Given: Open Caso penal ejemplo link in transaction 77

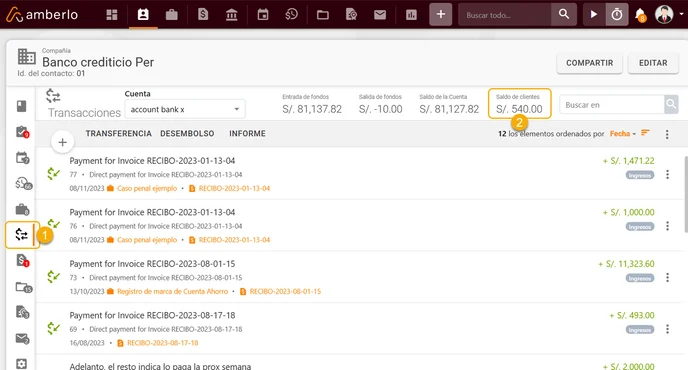Looking at the screenshot, I should click(x=147, y=188).
